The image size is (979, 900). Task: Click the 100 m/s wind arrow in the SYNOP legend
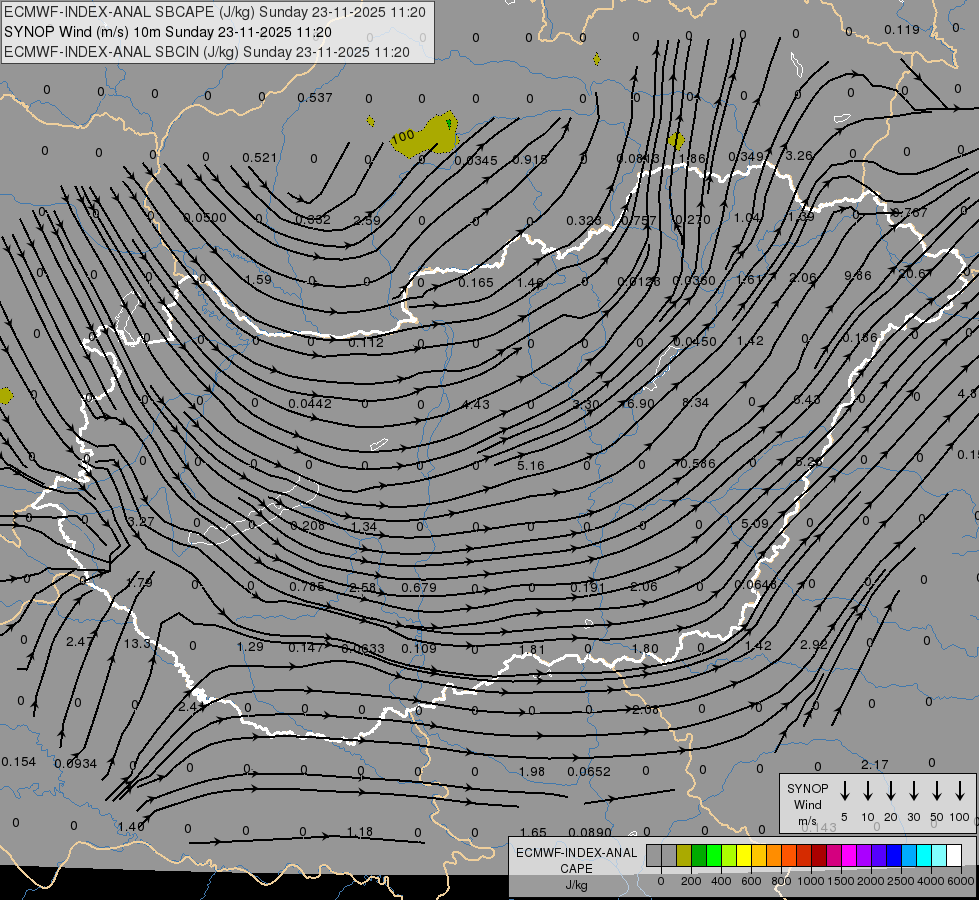pos(960,791)
